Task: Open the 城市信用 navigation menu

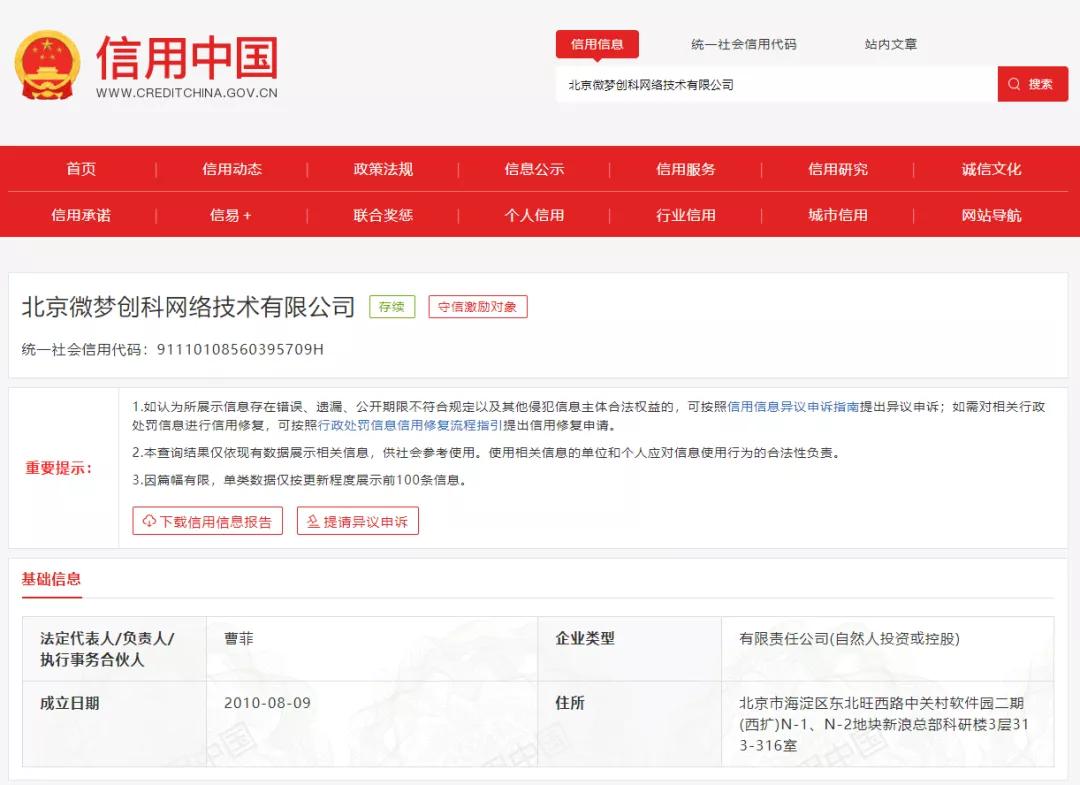Action: [x=837, y=215]
